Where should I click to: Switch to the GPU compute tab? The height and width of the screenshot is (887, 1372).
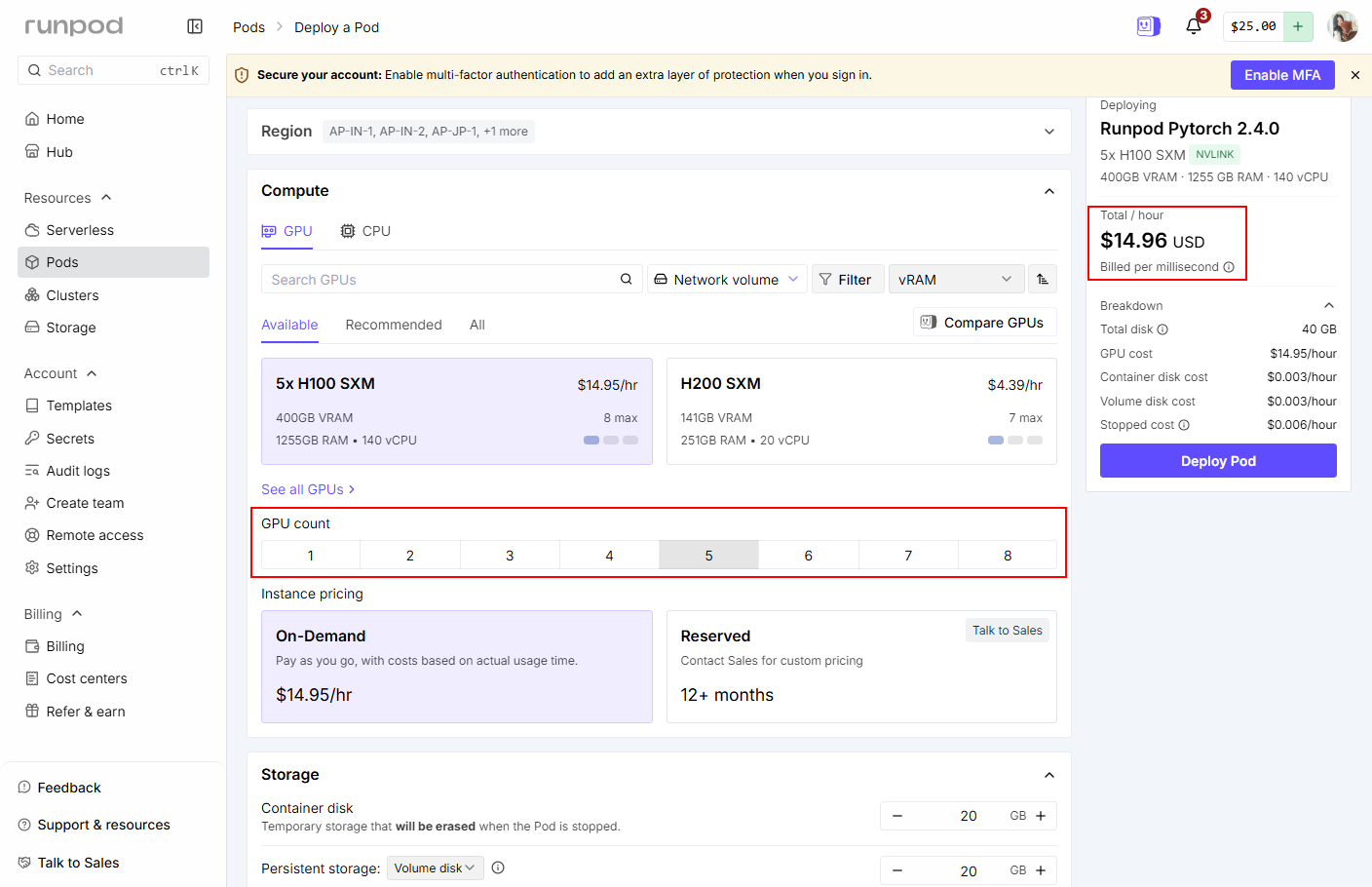coord(286,231)
